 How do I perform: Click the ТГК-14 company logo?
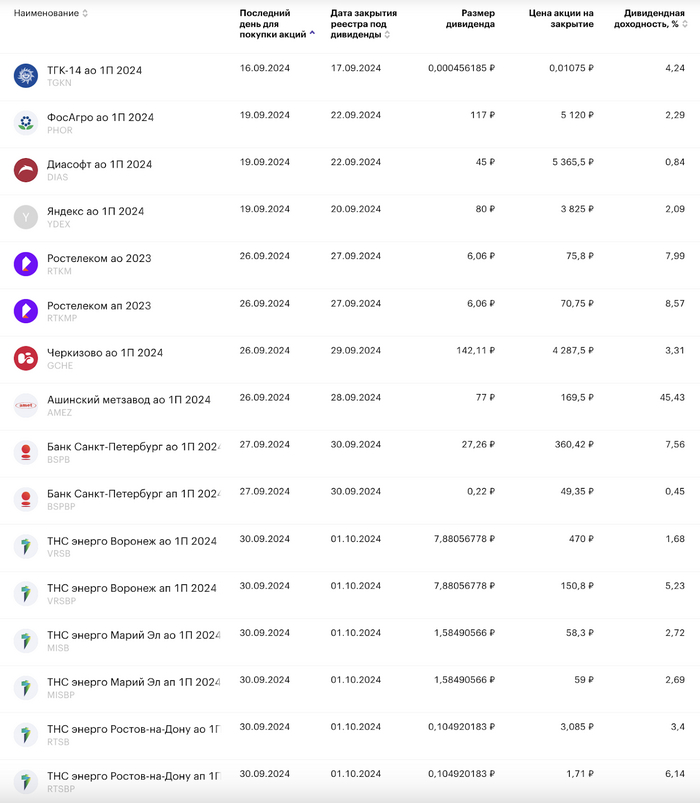click(x=25, y=75)
